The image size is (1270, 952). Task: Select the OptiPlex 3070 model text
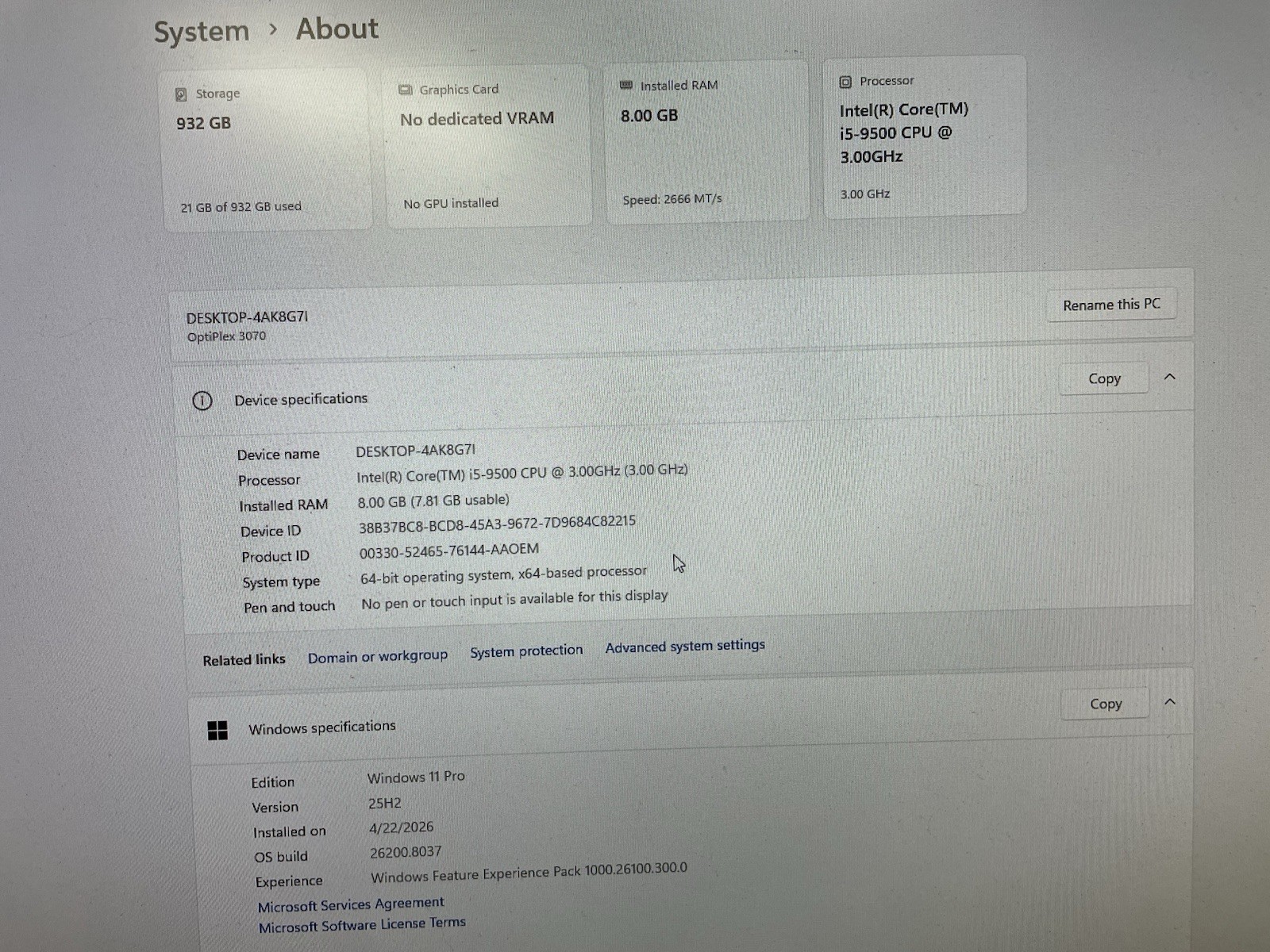[227, 336]
